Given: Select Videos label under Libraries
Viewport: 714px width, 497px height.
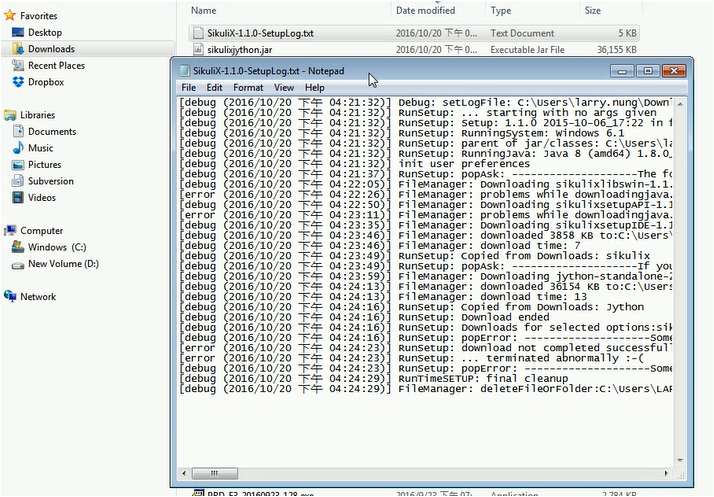Looking at the screenshot, I should coord(42,198).
